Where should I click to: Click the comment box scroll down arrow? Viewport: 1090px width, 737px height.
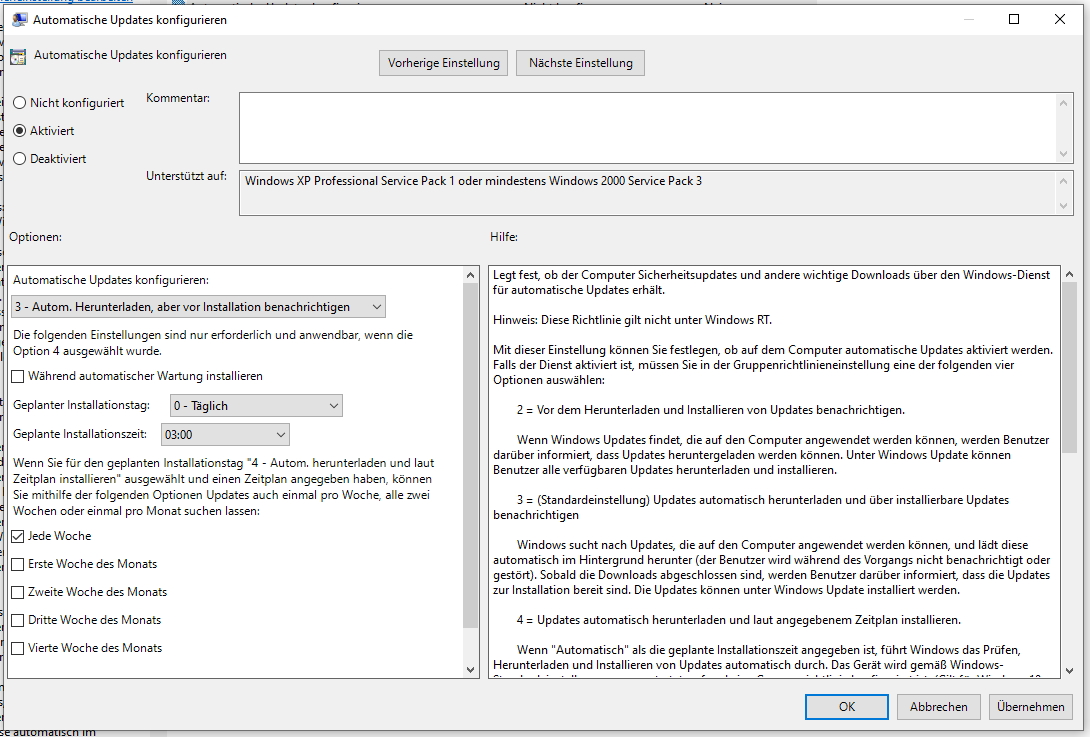click(1063, 154)
